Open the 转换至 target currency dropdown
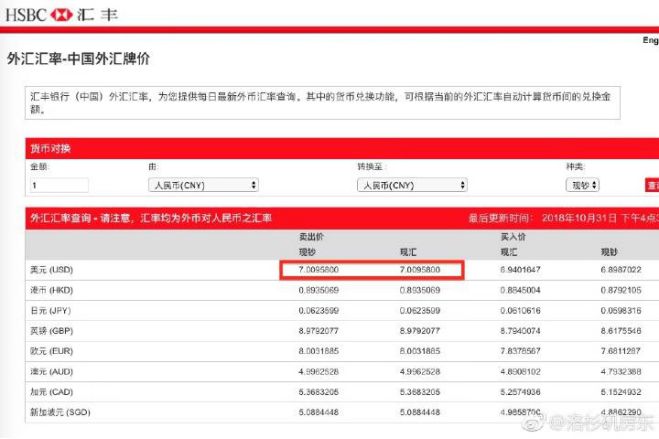 click(x=412, y=185)
